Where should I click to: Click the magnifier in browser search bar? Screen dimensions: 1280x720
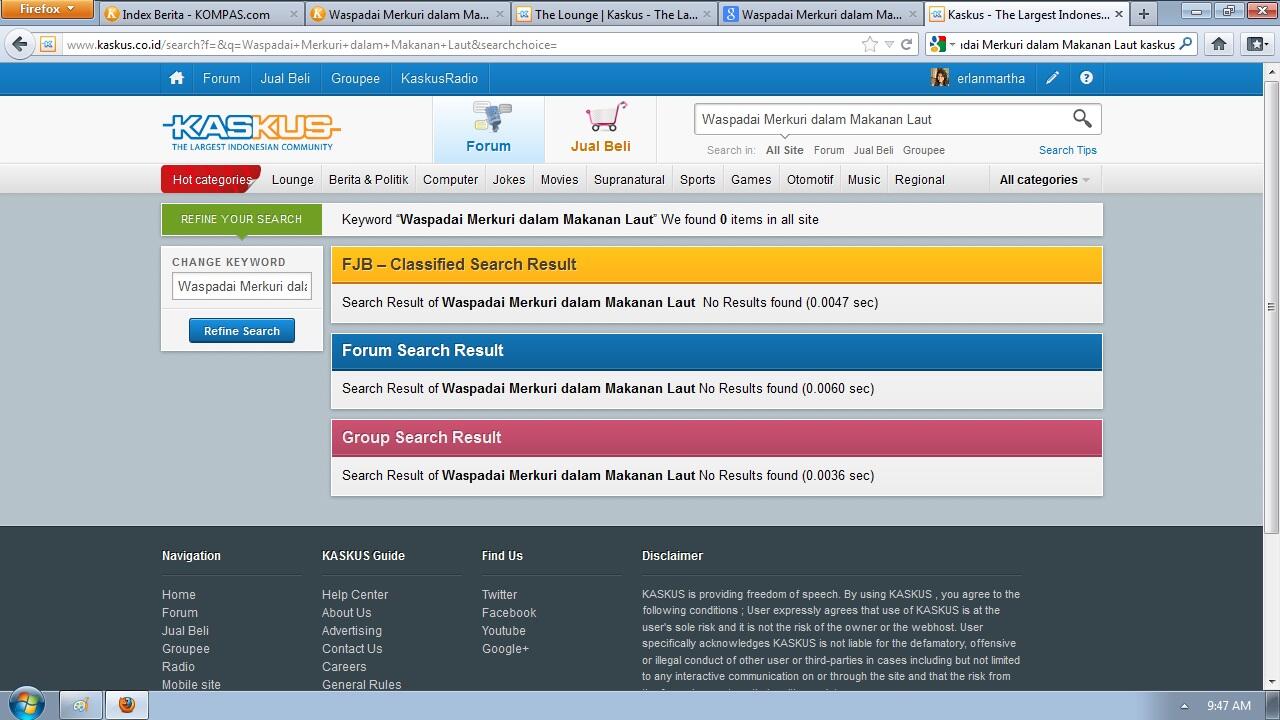(1186, 44)
